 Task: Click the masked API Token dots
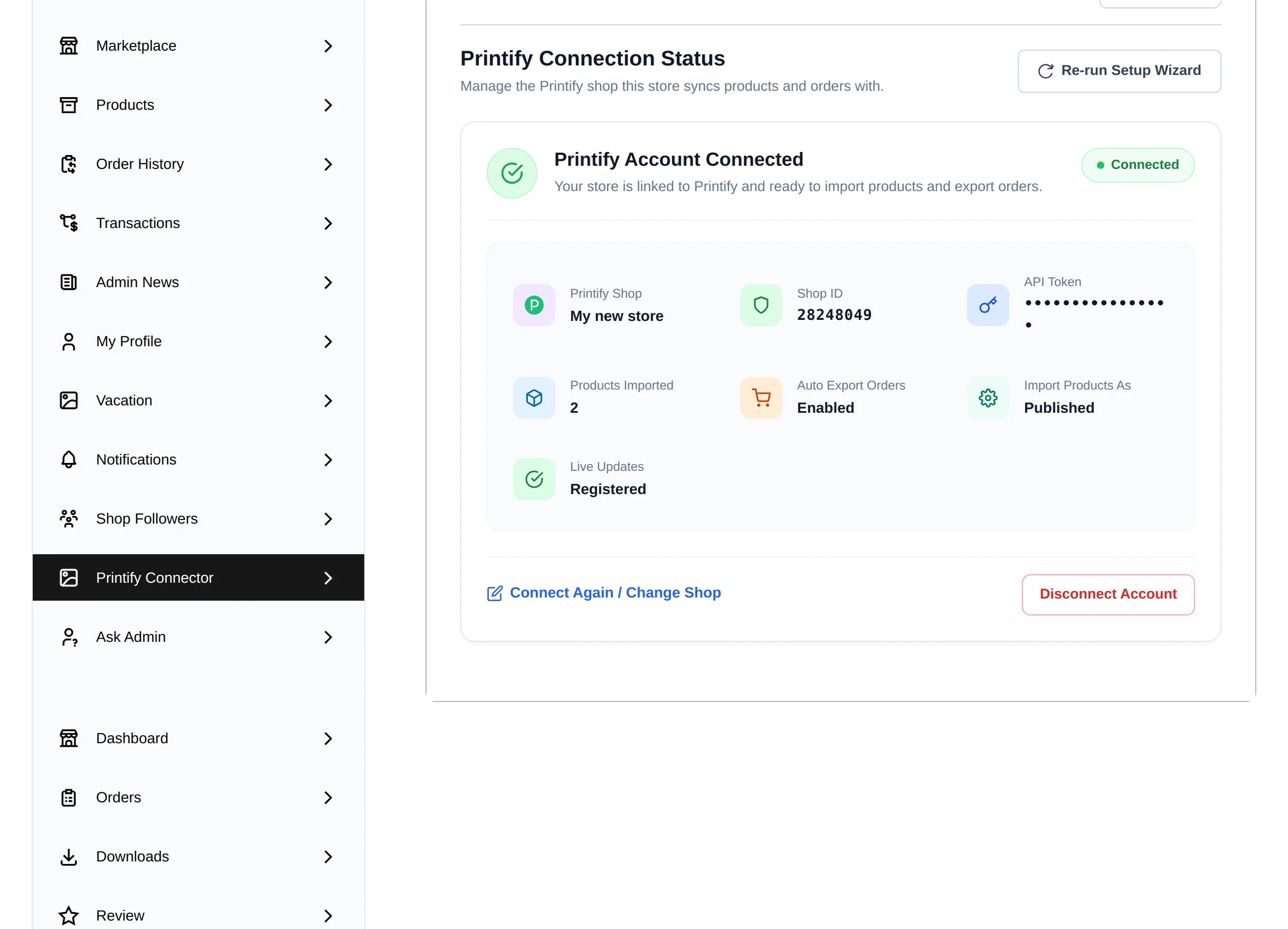click(x=1094, y=314)
